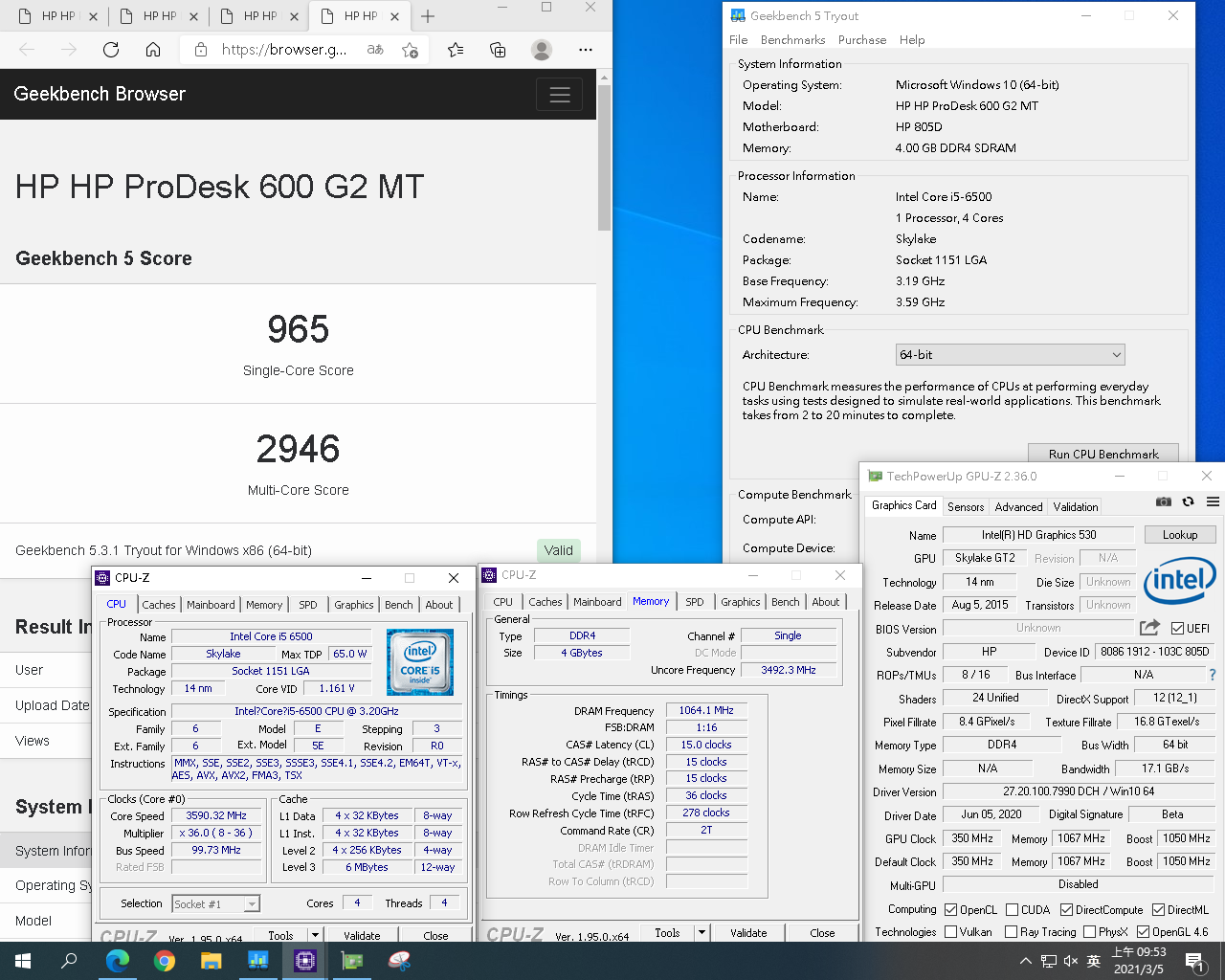Toggle the Ray Tracing checkbox

pos(1011,931)
